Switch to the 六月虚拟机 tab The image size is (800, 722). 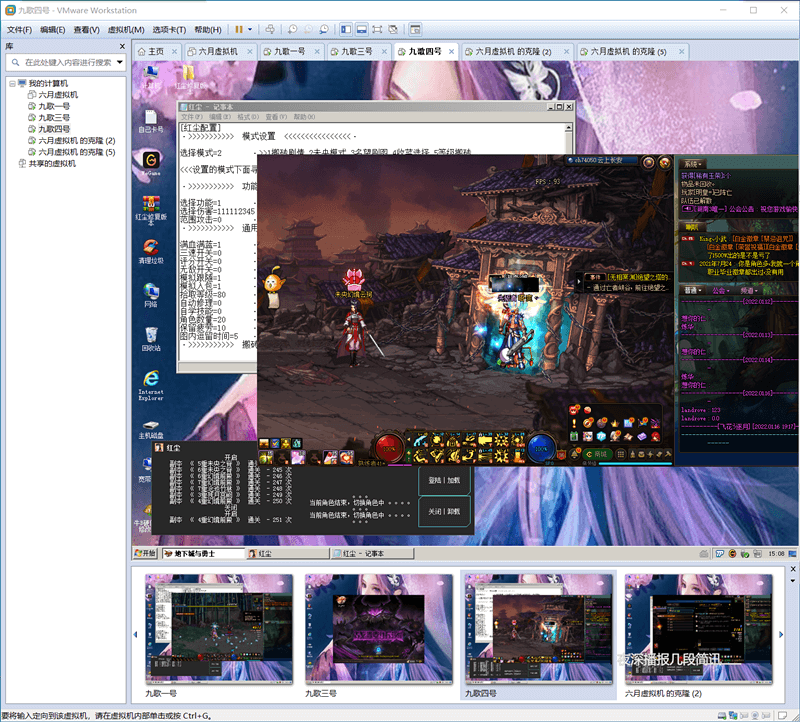pos(218,52)
